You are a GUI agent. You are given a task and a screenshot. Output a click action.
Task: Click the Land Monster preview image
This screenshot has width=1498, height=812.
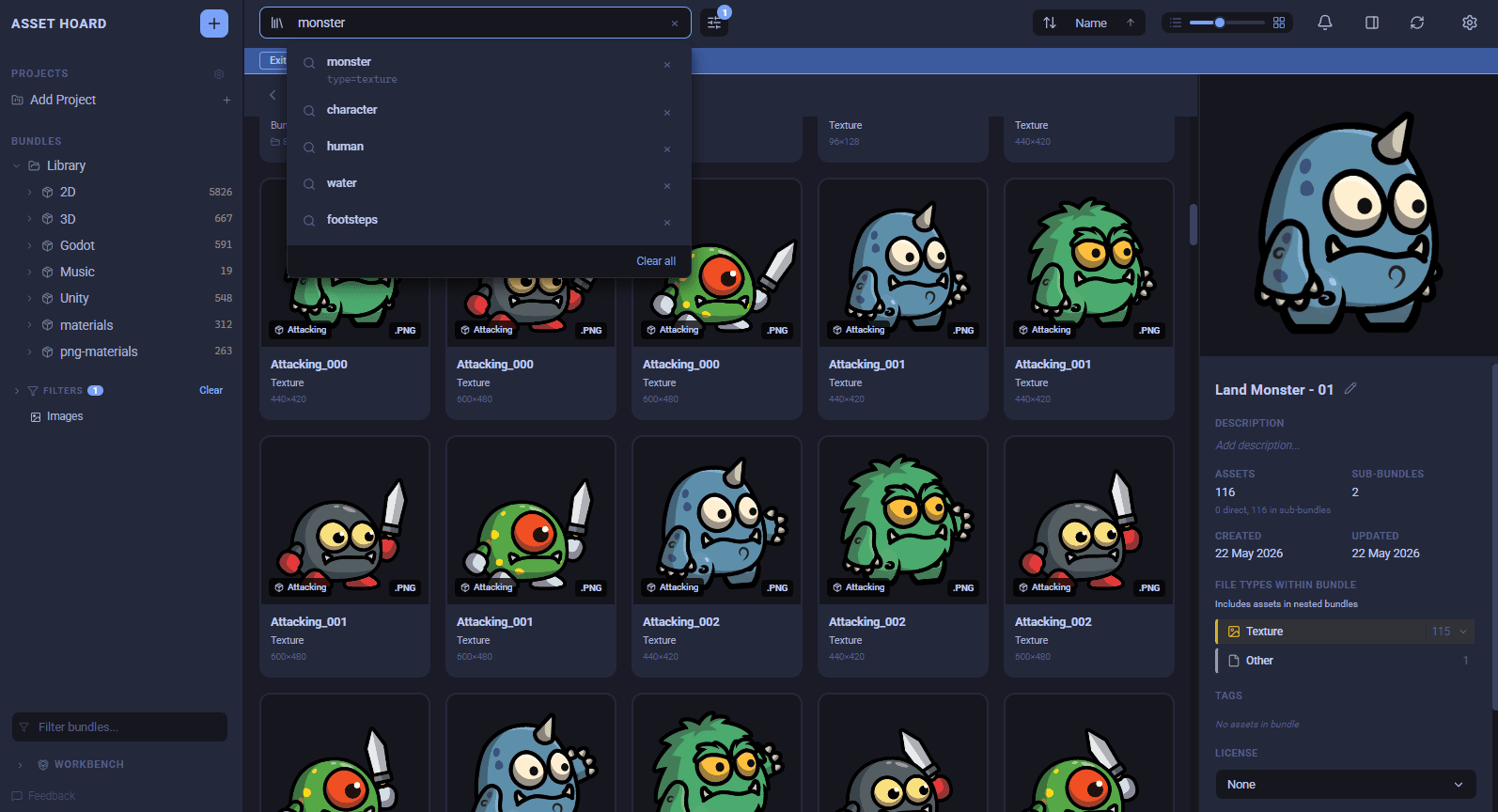tap(1349, 217)
